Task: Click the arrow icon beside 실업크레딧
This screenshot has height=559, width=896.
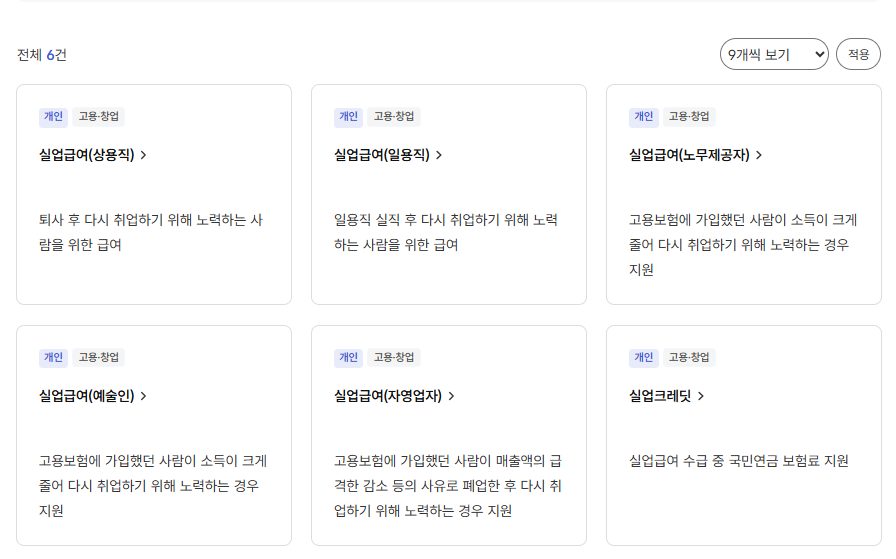Action: [701, 396]
